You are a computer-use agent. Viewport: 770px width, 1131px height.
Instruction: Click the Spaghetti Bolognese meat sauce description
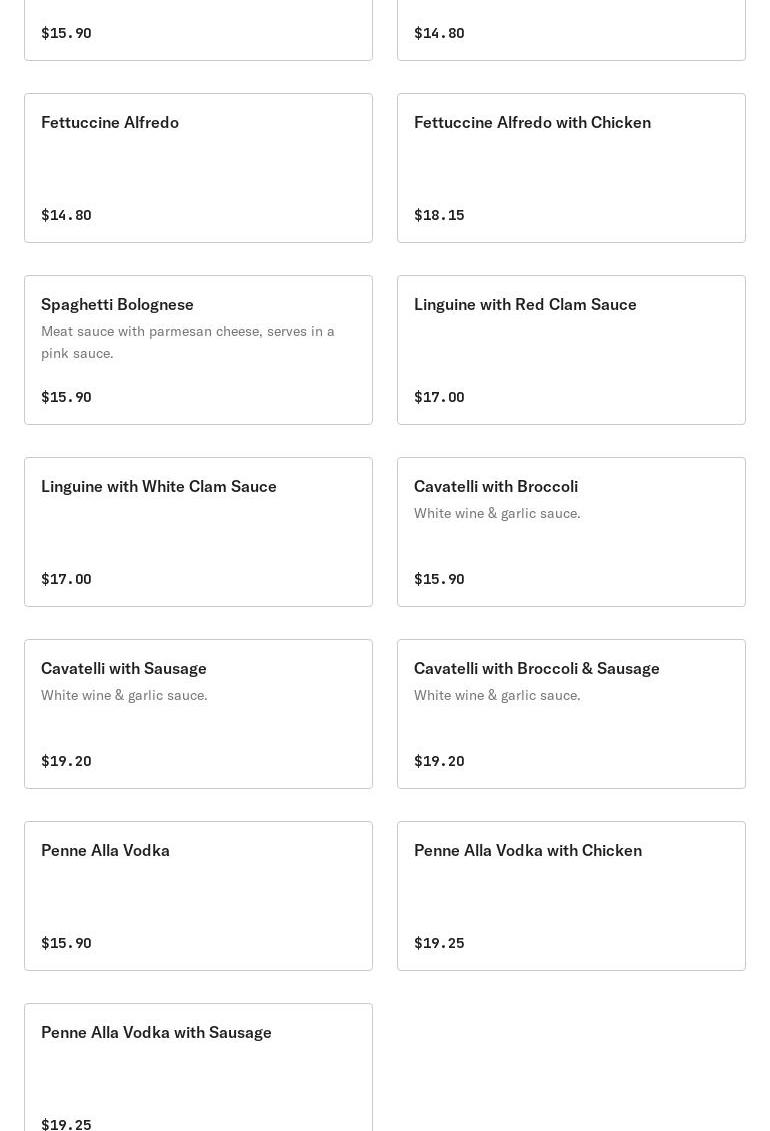[188, 342]
